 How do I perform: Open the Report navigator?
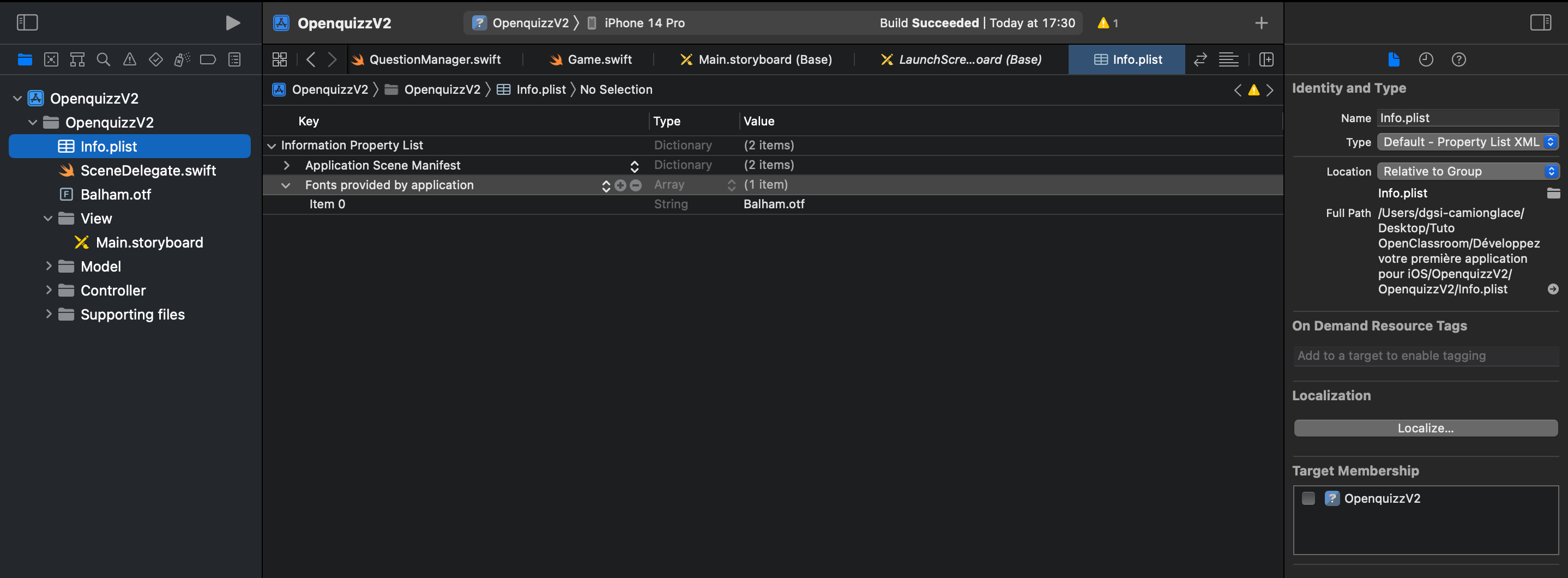pos(234,59)
